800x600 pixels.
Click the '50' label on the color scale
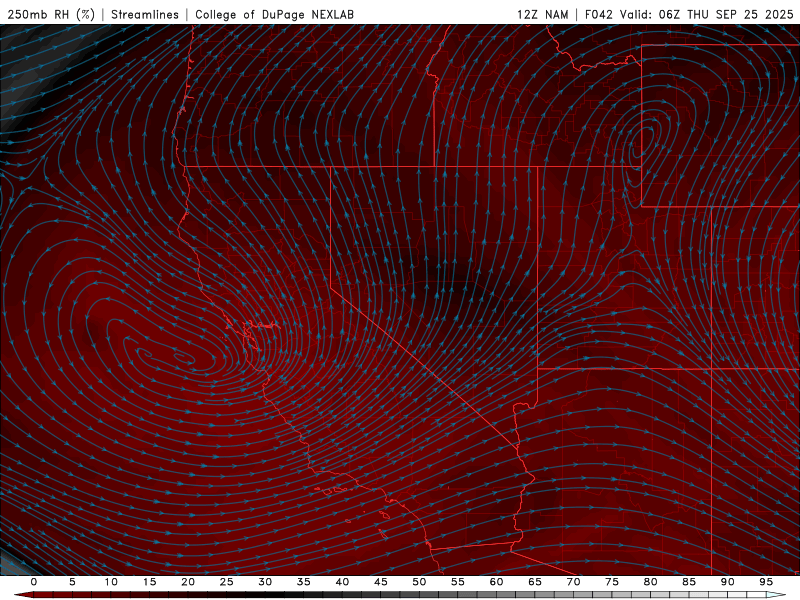(x=419, y=582)
